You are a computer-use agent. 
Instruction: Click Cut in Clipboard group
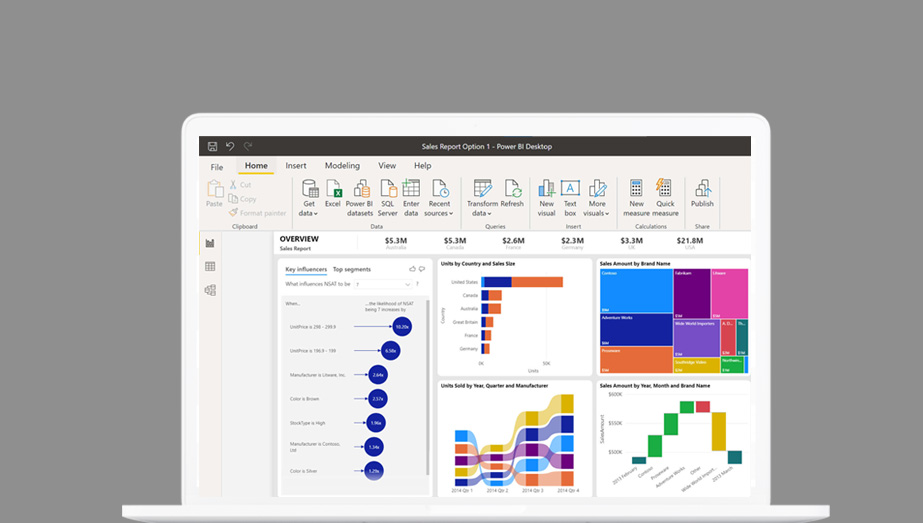pyautogui.click(x=240, y=184)
